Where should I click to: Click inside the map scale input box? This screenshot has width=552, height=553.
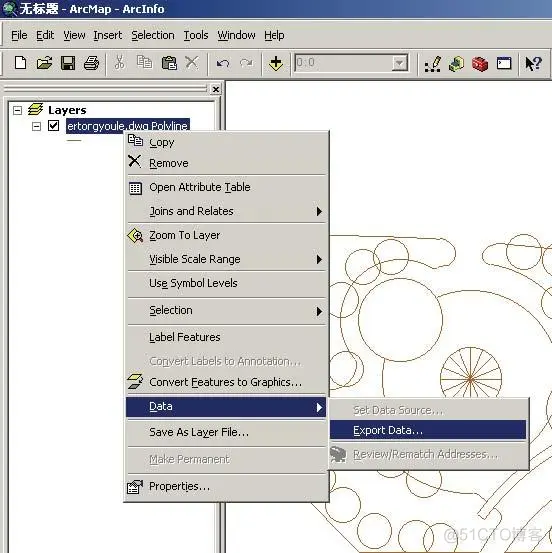343,63
